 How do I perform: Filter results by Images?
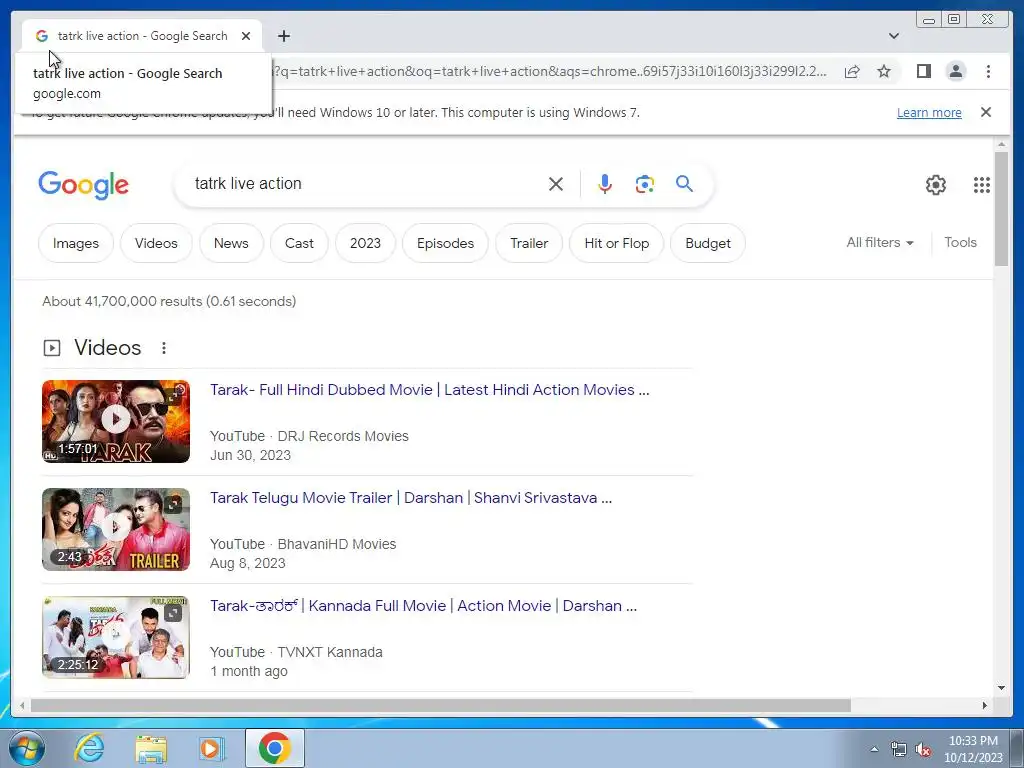[x=76, y=243]
